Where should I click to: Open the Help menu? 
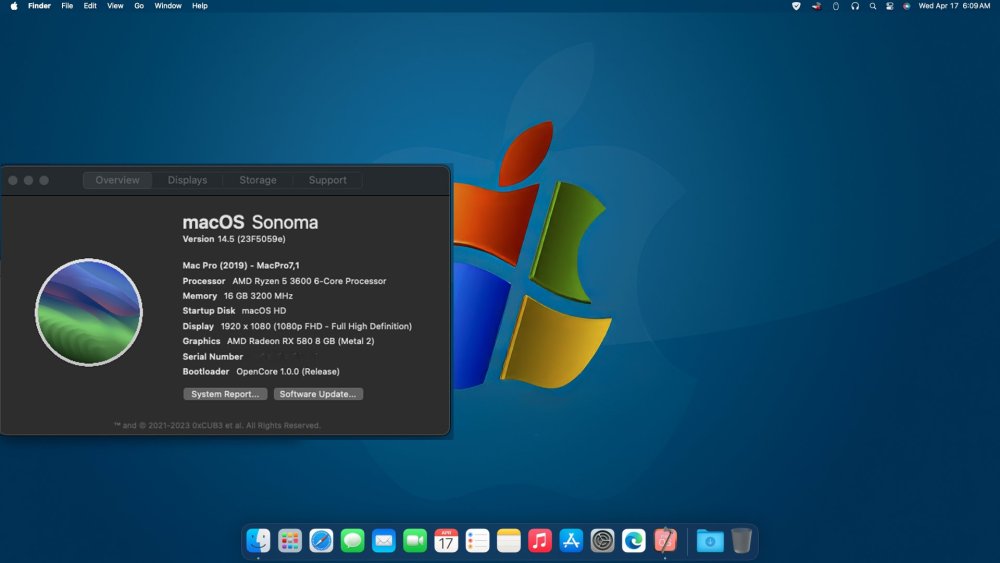click(x=200, y=6)
